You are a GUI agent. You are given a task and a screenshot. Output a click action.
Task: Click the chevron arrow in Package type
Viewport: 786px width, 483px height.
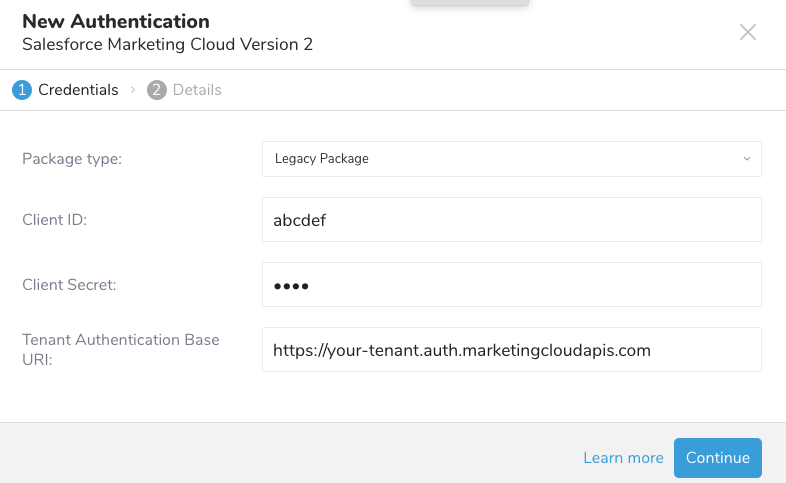pos(746,159)
